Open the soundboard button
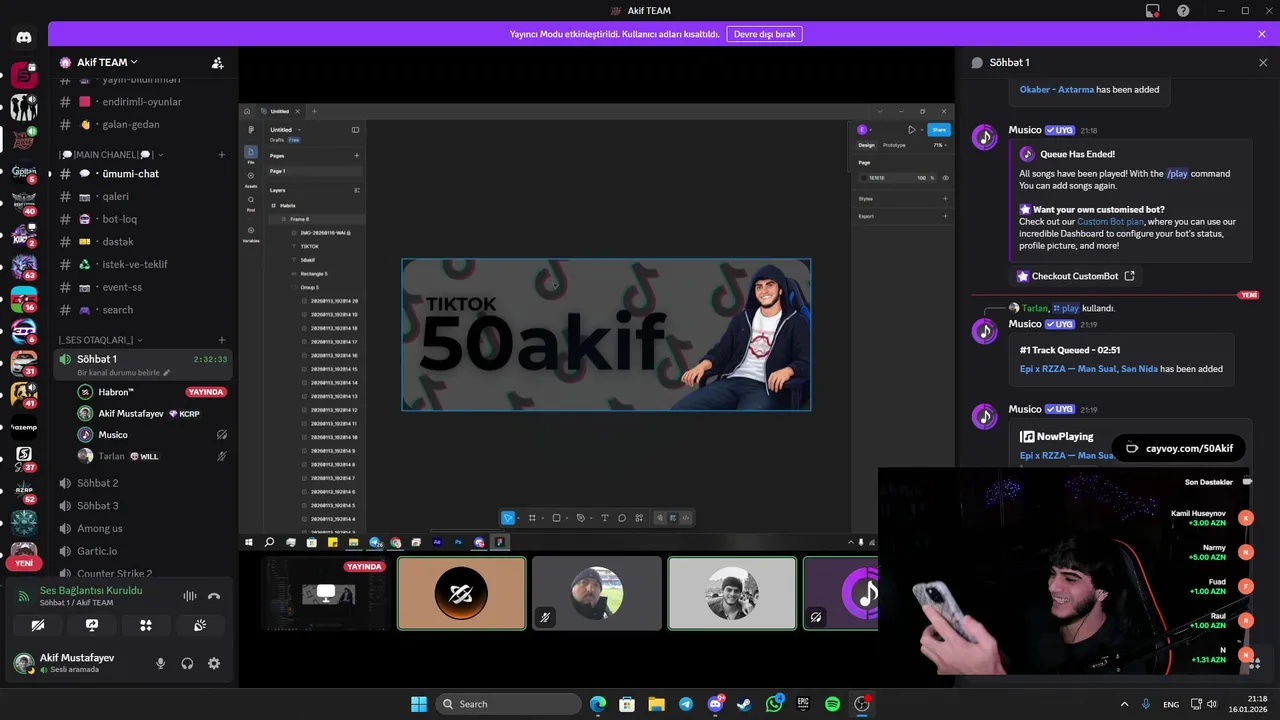 point(200,625)
